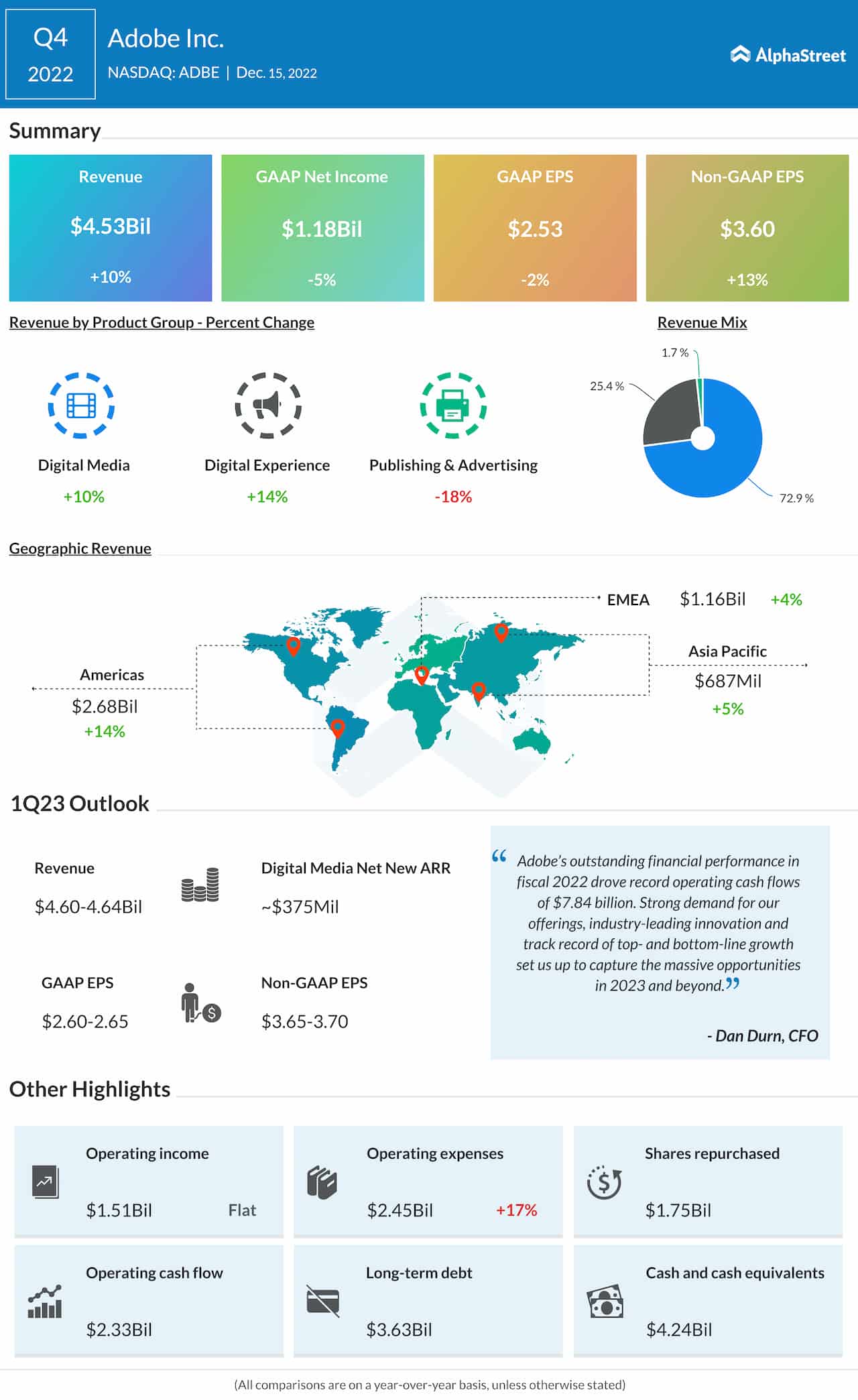Select the '$4.60-4.64Bil' outlook revenue

(88, 907)
